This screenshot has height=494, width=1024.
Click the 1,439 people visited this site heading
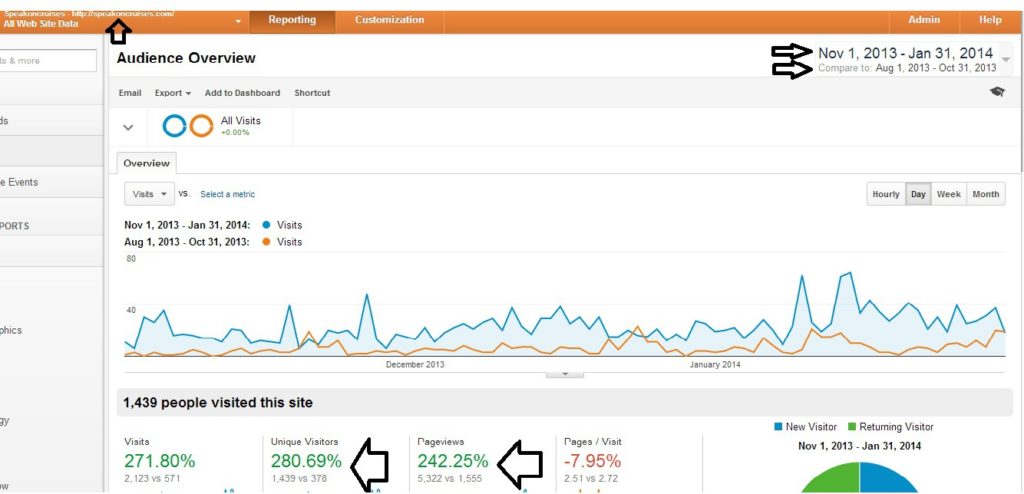218,403
